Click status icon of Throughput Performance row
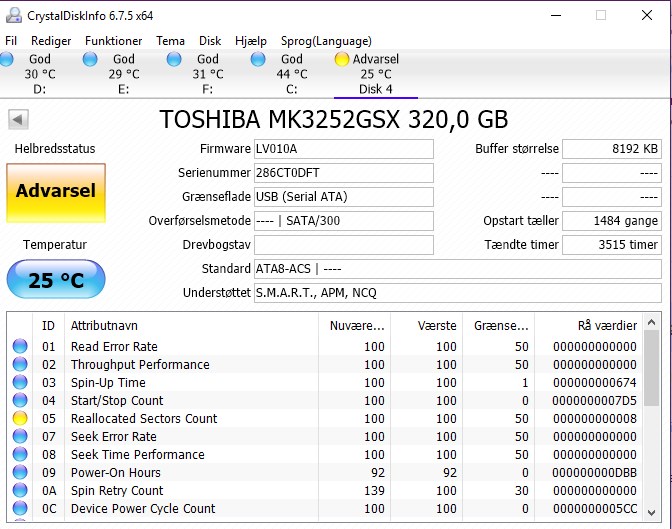 click(20, 364)
